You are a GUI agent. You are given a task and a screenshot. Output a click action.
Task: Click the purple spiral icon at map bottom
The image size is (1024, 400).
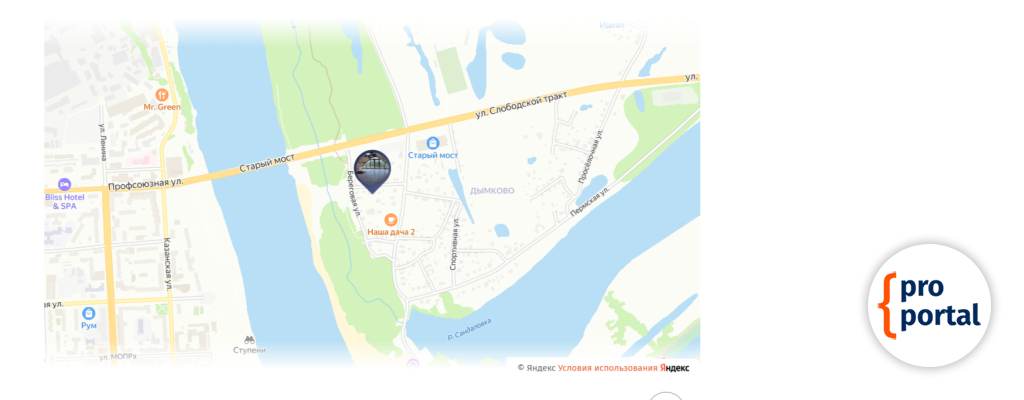(x=411, y=363)
